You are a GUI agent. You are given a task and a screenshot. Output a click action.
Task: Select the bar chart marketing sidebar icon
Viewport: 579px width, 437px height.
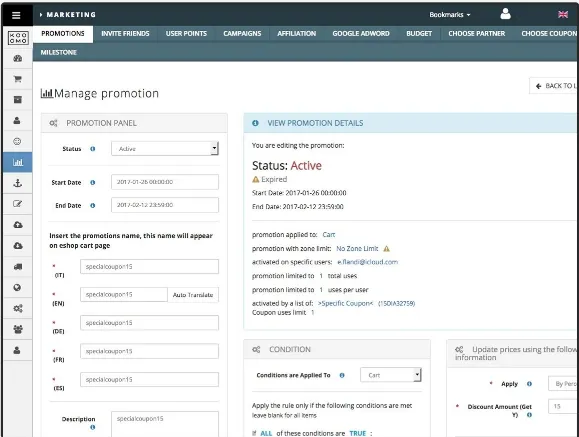pyautogui.click(x=17, y=162)
